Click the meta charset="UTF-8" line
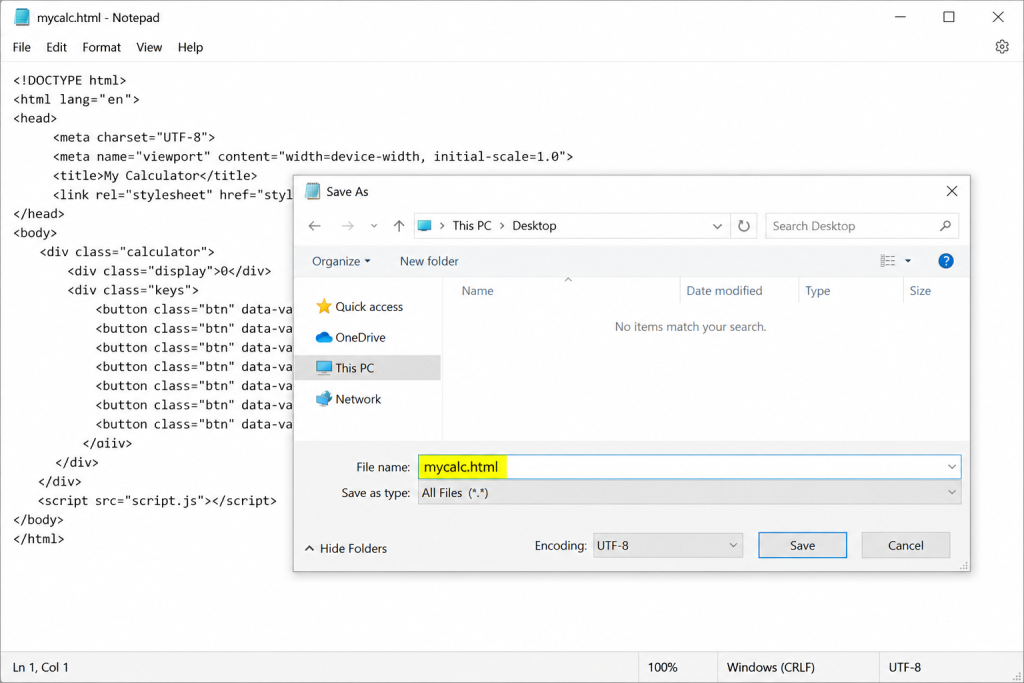Screen dimensions: 1024x683 (134, 137)
